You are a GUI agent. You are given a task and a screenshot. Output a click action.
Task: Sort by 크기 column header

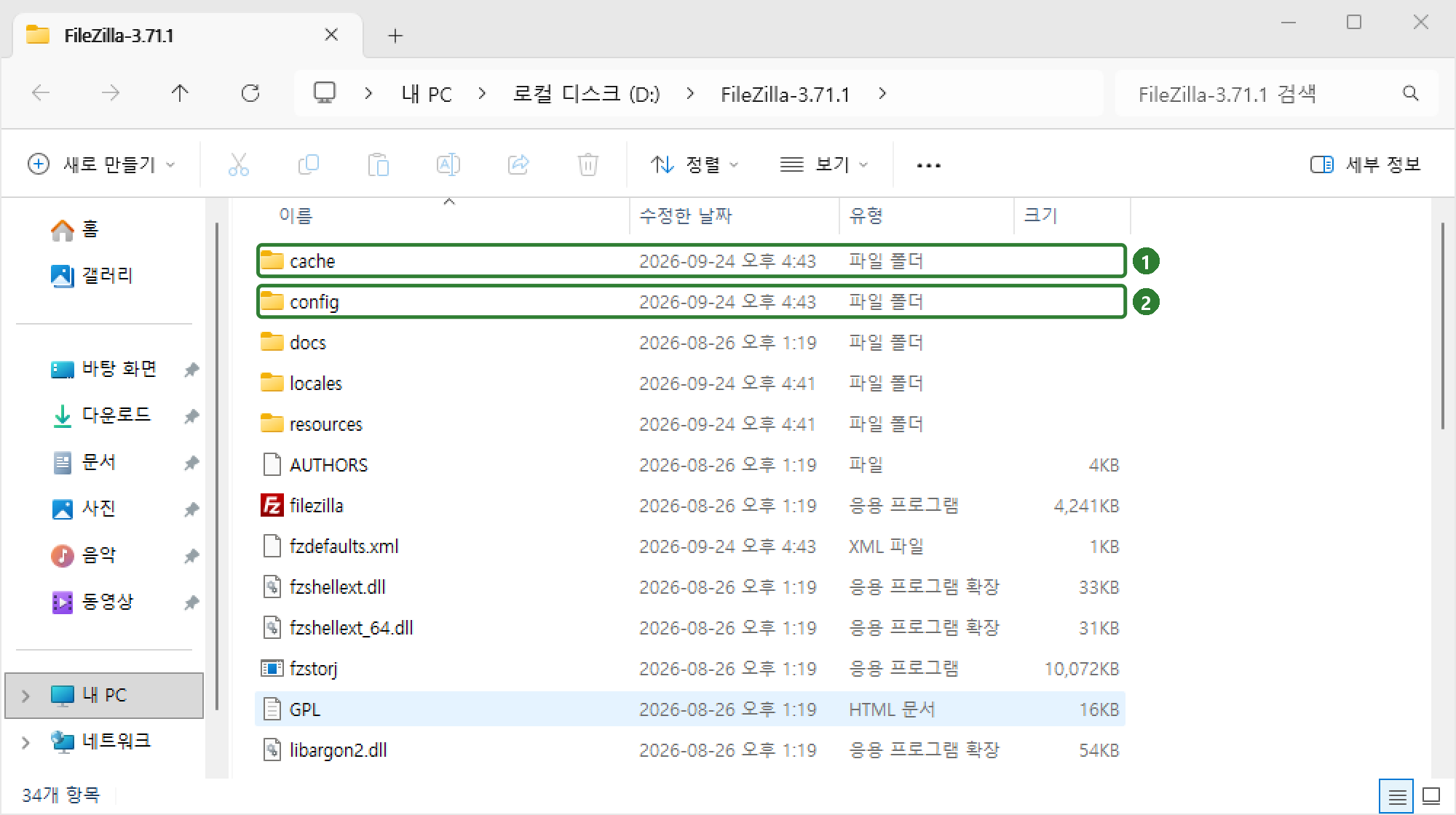[x=1072, y=215]
